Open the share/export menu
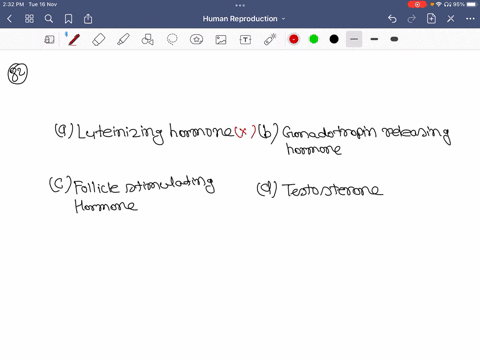Viewport: 480px width, 360px height. [x=88, y=19]
